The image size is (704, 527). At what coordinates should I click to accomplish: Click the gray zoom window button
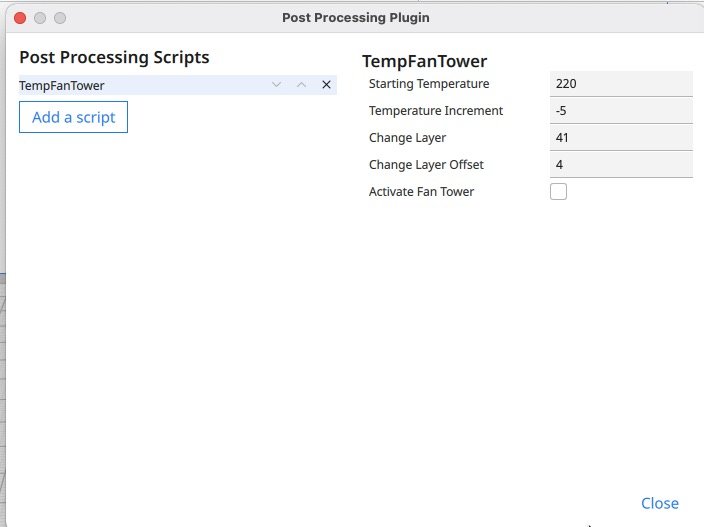coord(60,18)
